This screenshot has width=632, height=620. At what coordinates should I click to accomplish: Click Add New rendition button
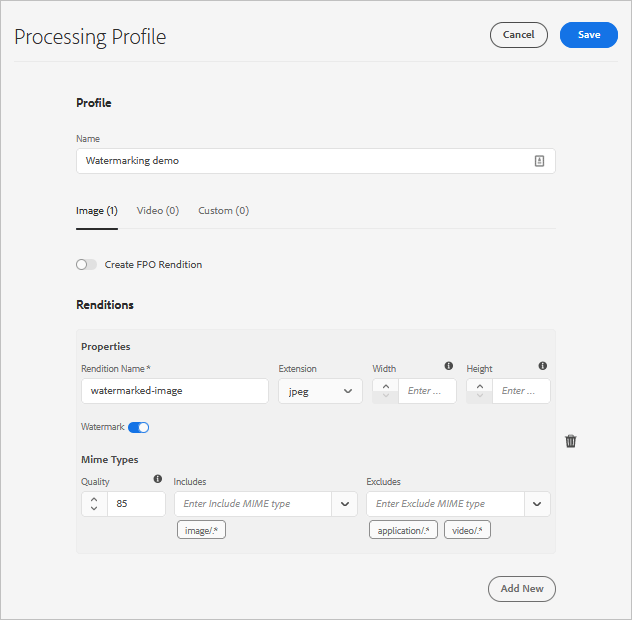[x=521, y=588]
